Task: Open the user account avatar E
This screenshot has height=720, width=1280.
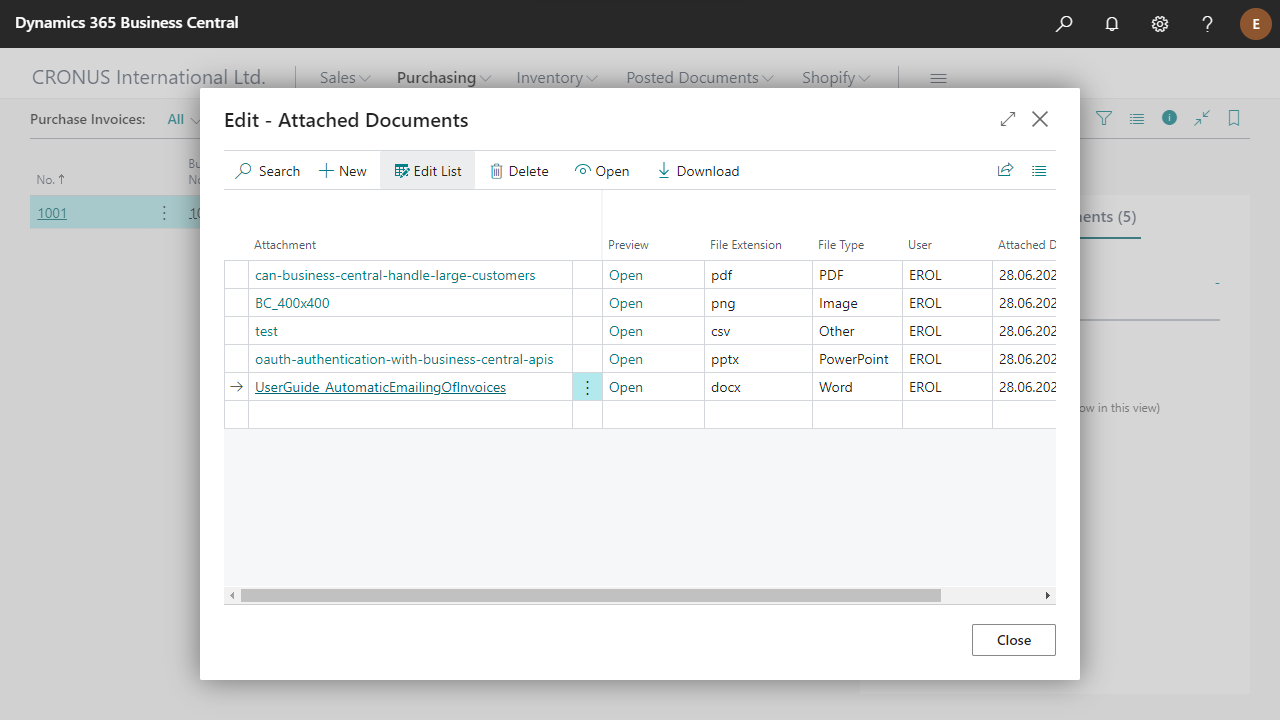Action: (x=1256, y=23)
